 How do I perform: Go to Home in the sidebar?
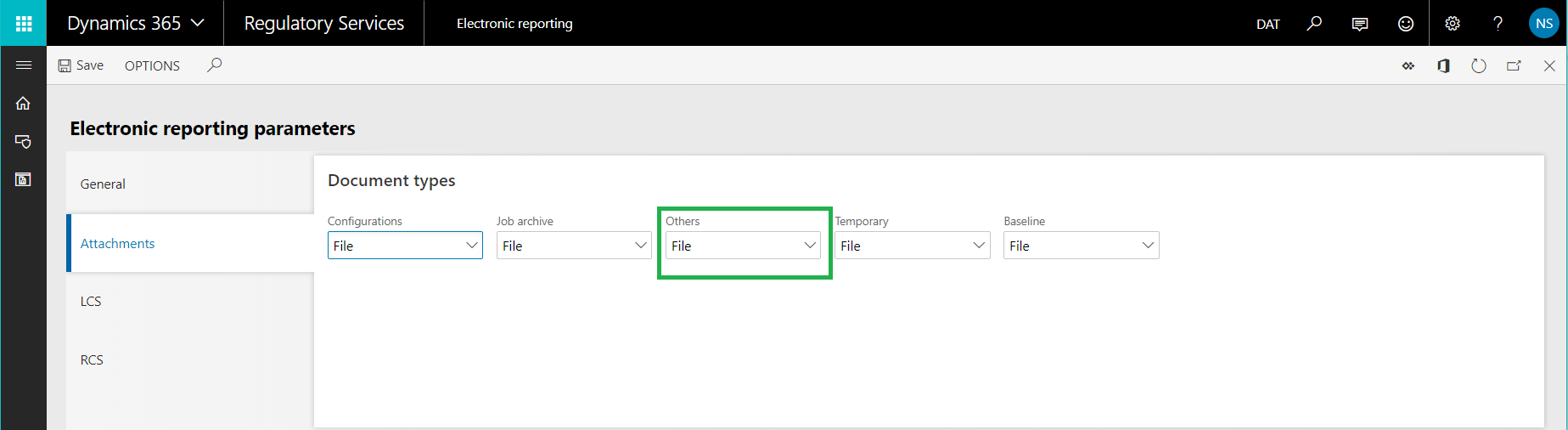(23, 103)
